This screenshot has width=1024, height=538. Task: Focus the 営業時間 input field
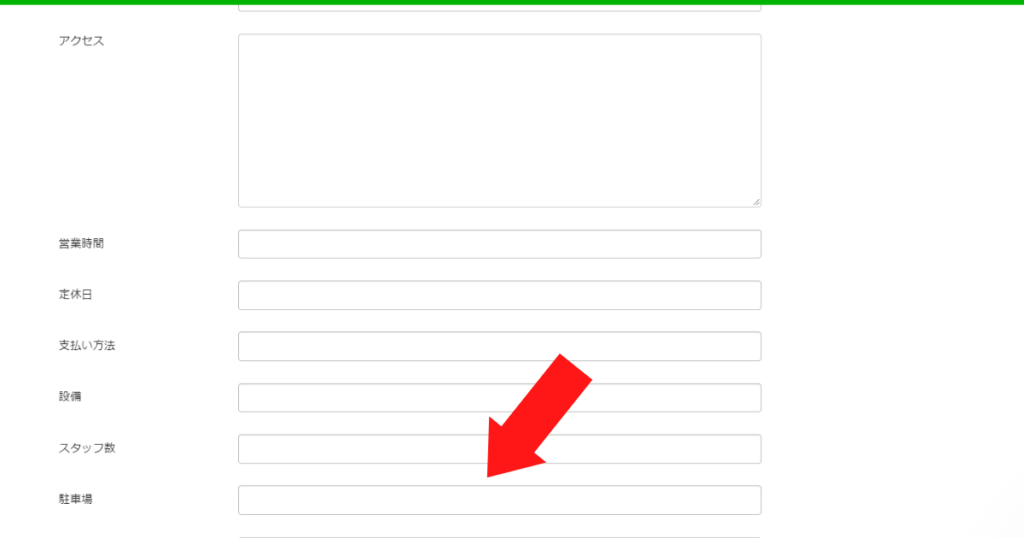point(500,244)
